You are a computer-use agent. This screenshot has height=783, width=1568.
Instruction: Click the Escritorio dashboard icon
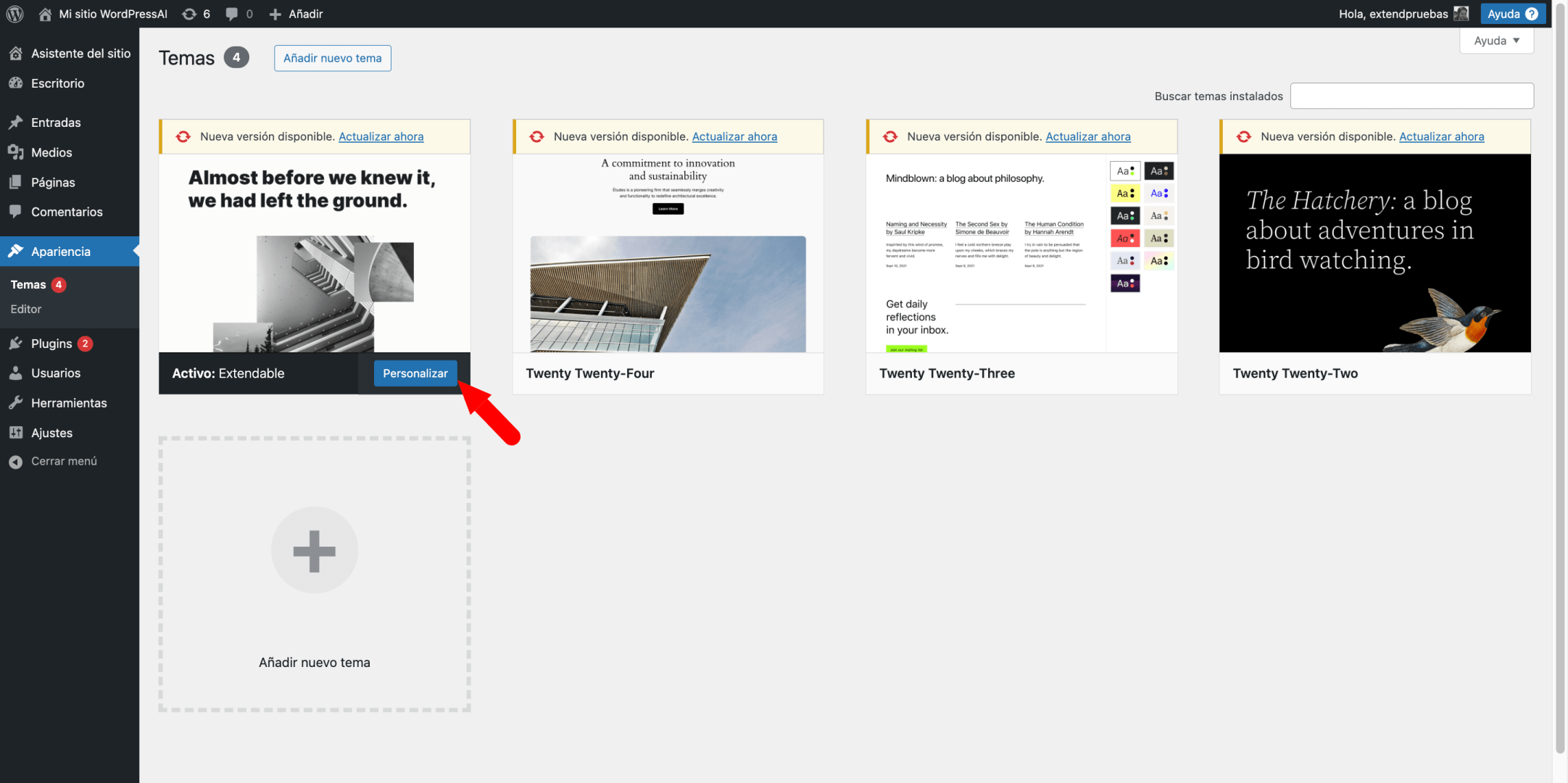click(15, 83)
